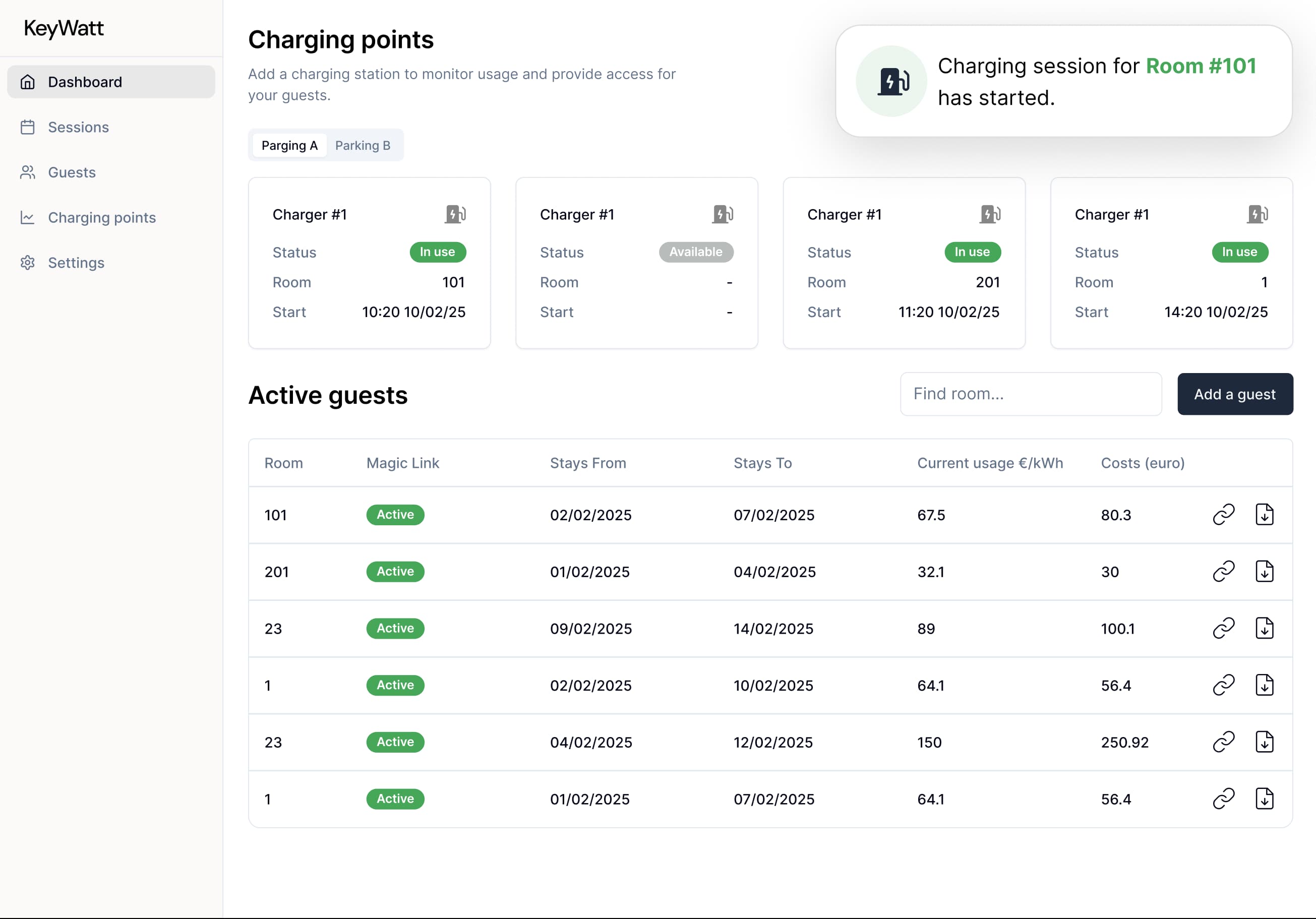The image size is (1316, 919).
Task: Click the Room column header
Action: (x=284, y=463)
